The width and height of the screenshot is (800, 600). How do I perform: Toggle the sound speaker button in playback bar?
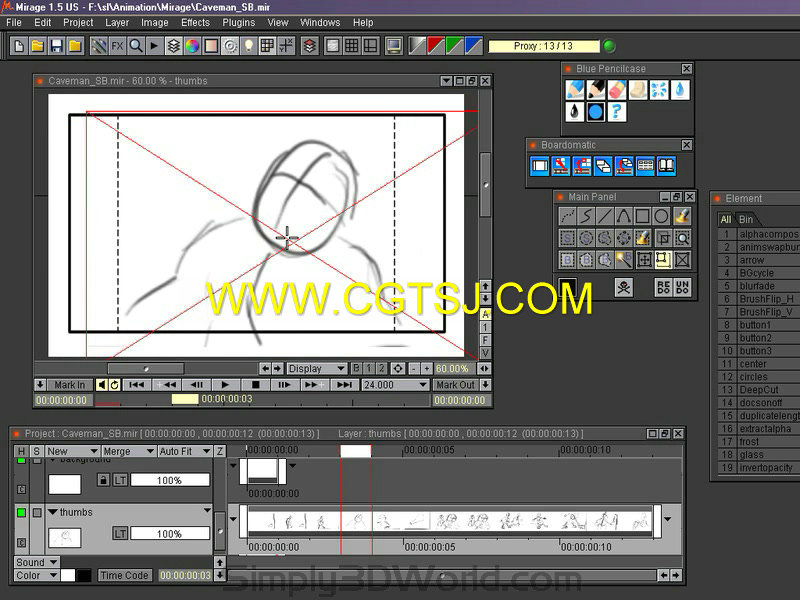point(102,385)
